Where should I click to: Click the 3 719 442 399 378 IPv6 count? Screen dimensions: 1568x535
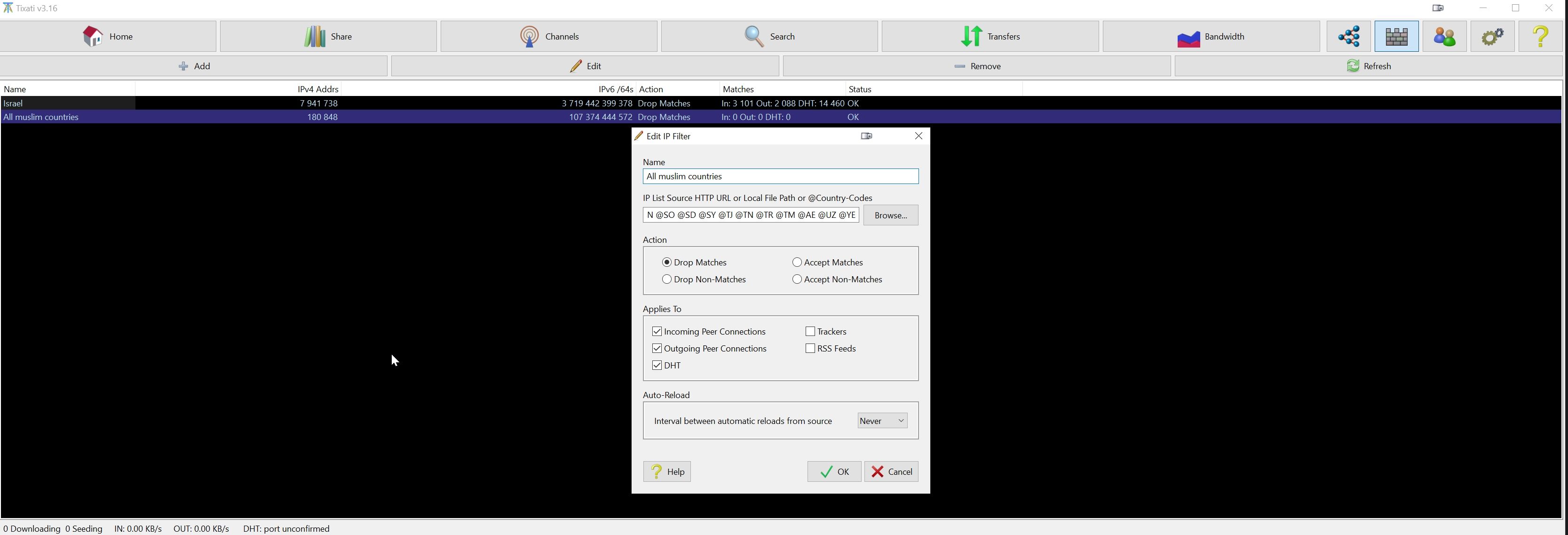tap(596, 104)
